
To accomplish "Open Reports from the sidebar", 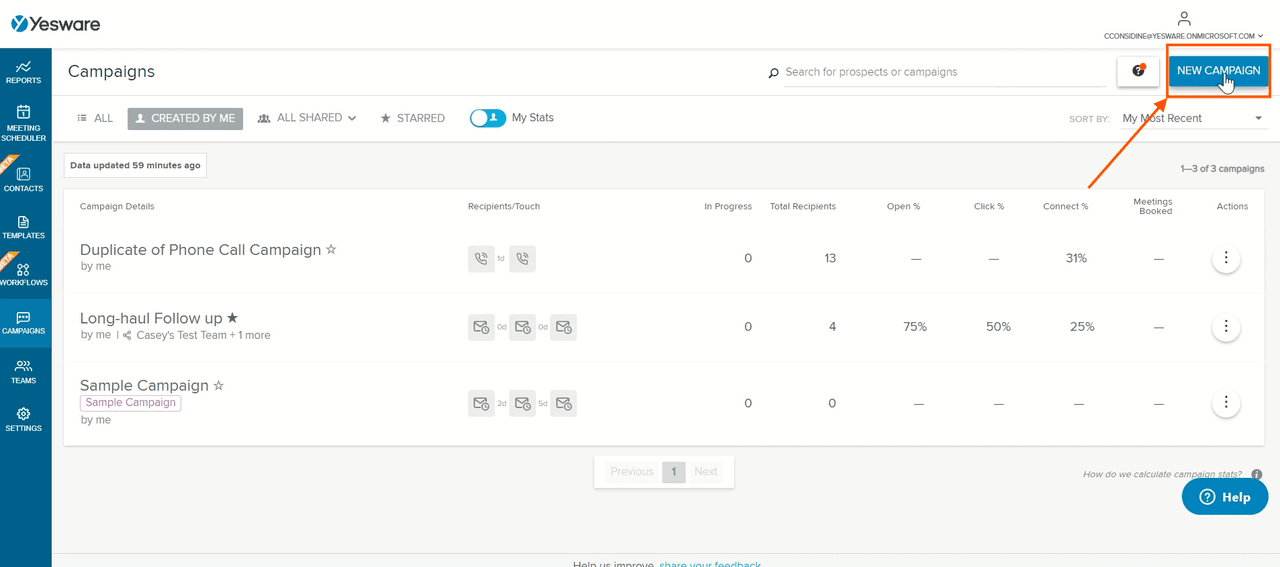I will [24, 71].
